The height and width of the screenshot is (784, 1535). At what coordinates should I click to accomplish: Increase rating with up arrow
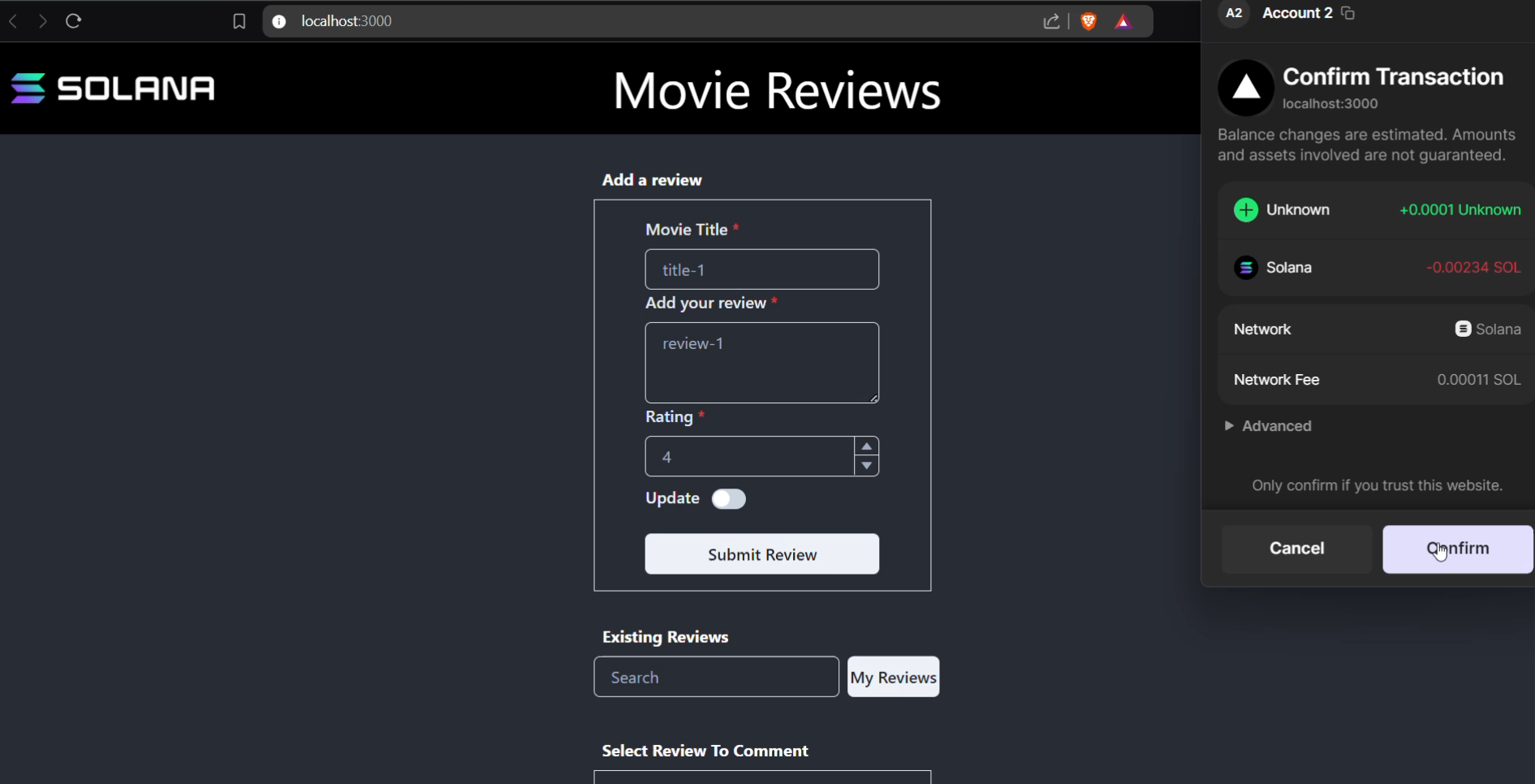click(x=867, y=446)
